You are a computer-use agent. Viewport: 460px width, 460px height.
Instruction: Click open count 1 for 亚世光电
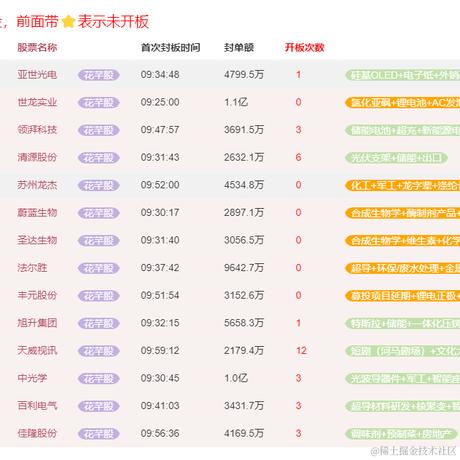click(x=298, y=74)
